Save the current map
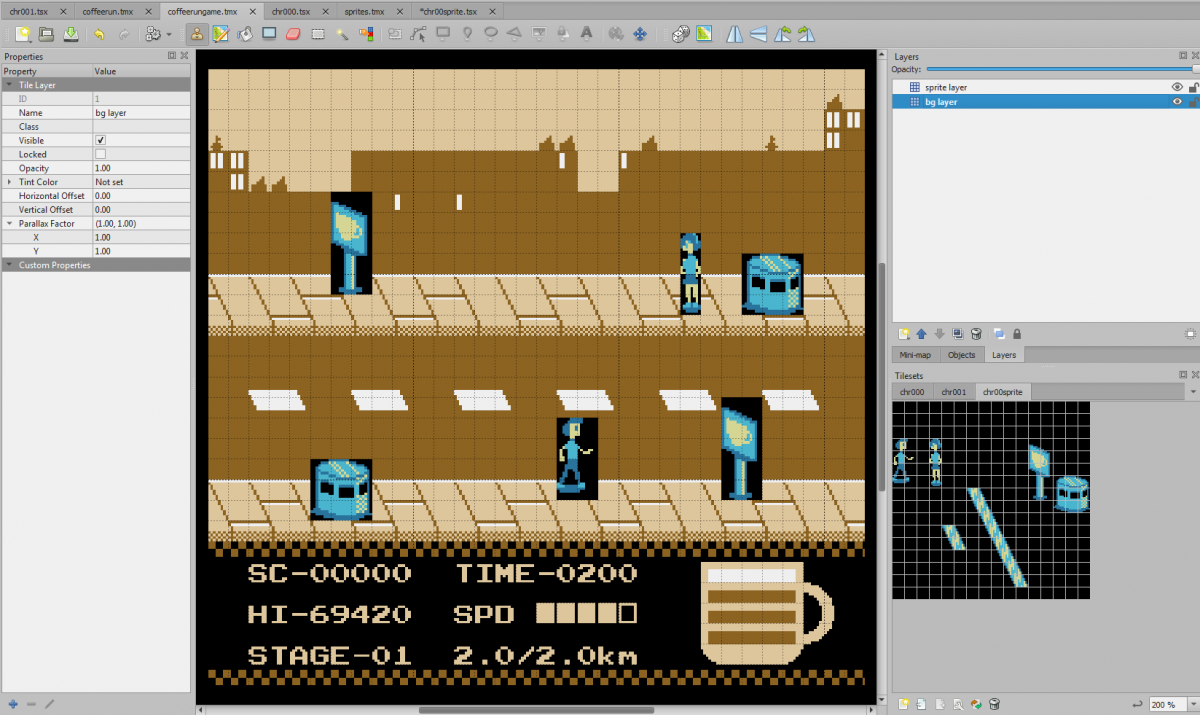This screenshot has width=1200, height=715. coord(71,33)
